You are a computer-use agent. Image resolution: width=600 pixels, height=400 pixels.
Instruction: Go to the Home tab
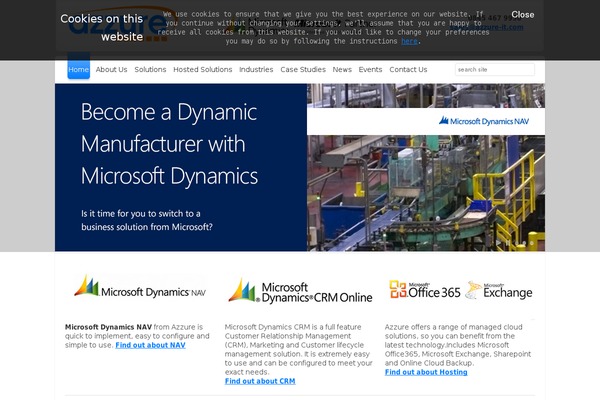pyautogui.click(x=78, y=69)
